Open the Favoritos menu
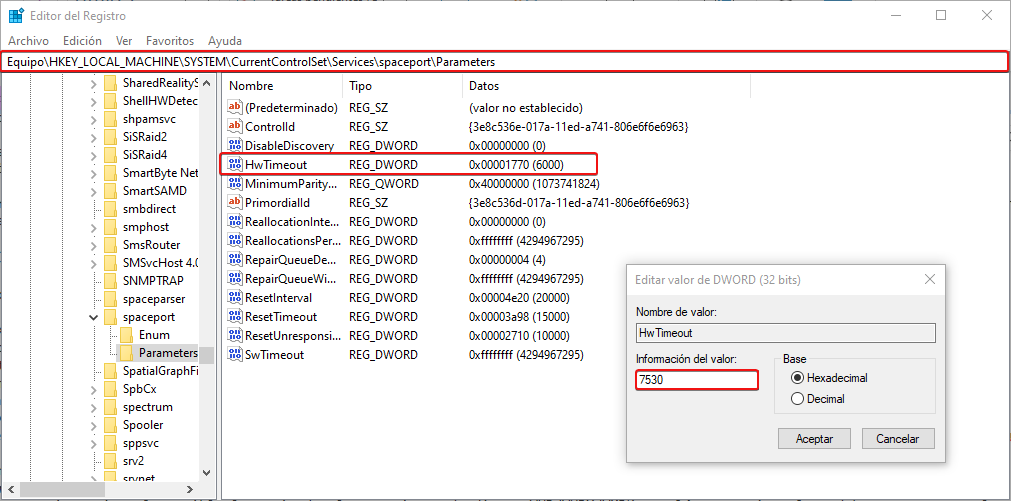This screenshot has width=1011, height=501. click(170, 41)
